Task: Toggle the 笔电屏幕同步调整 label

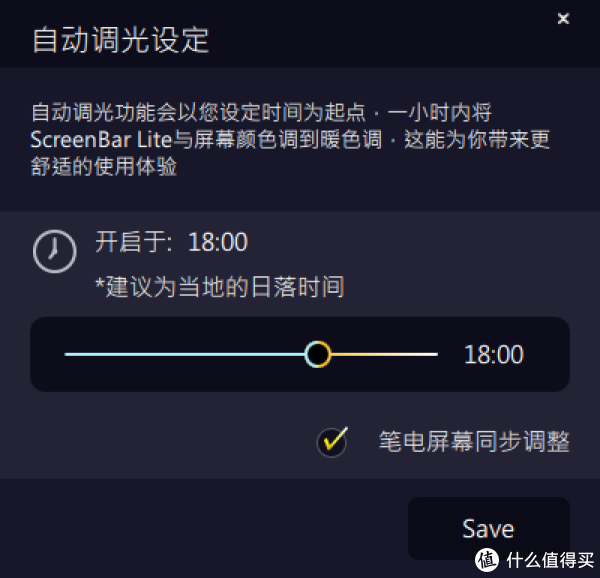Action: click(x=474, y=442)
